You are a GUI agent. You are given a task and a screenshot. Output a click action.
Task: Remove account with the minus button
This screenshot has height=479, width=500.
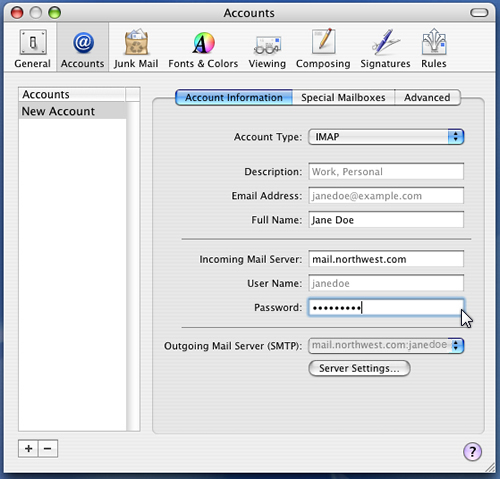coord(48,449)
